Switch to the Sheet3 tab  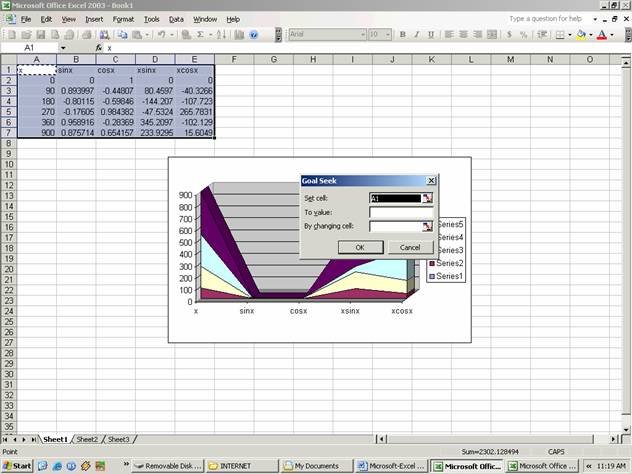click(x=118, y=439)
